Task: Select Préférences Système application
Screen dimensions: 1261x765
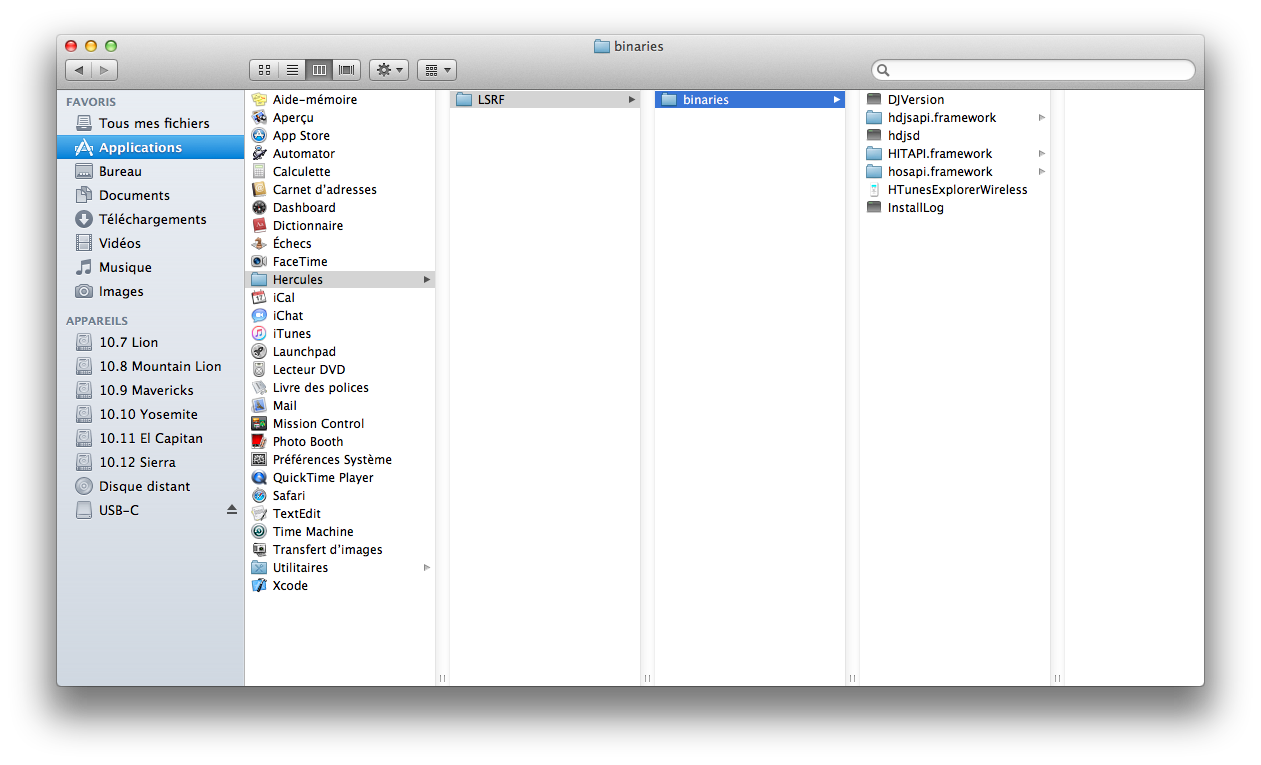Action: pyautogui.click(x=341, y=459)
